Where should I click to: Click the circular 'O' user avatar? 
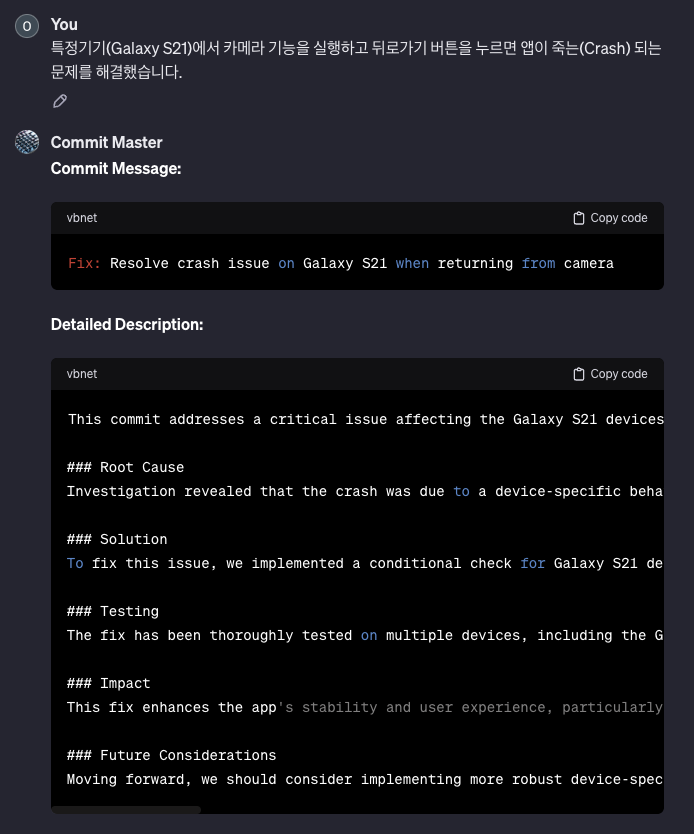[27, 26]
